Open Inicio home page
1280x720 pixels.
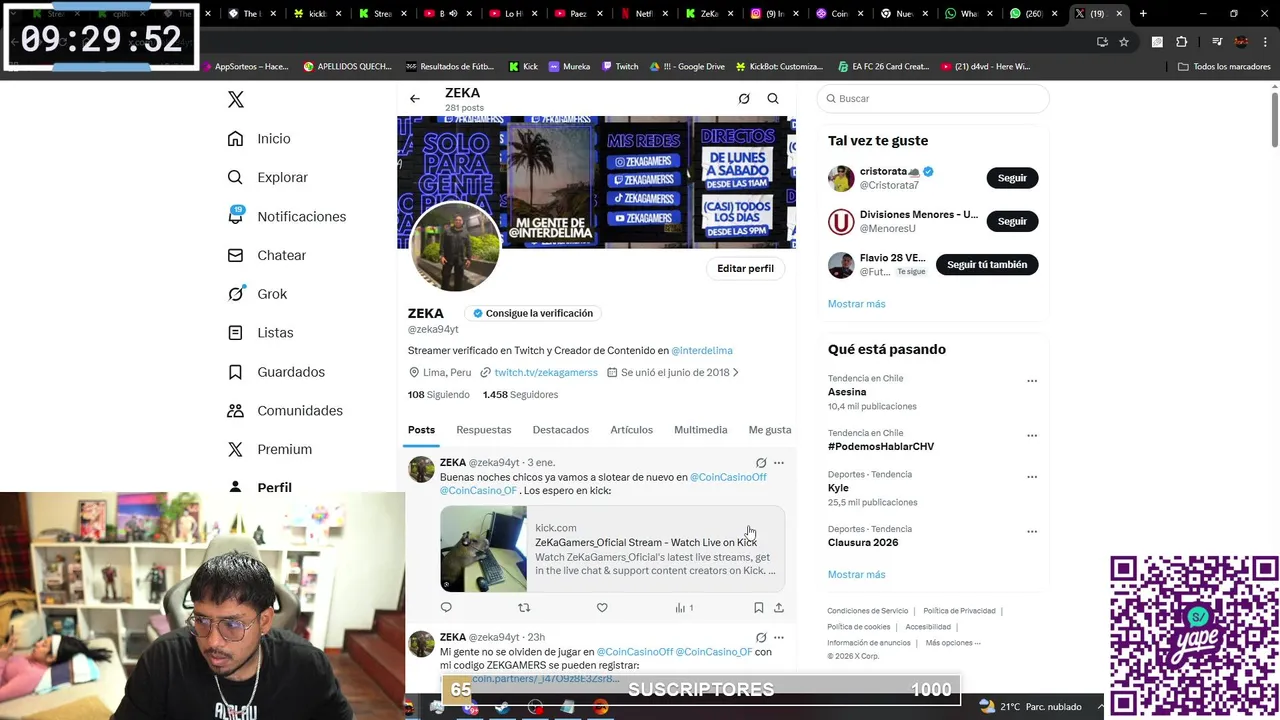click(259, 139)
